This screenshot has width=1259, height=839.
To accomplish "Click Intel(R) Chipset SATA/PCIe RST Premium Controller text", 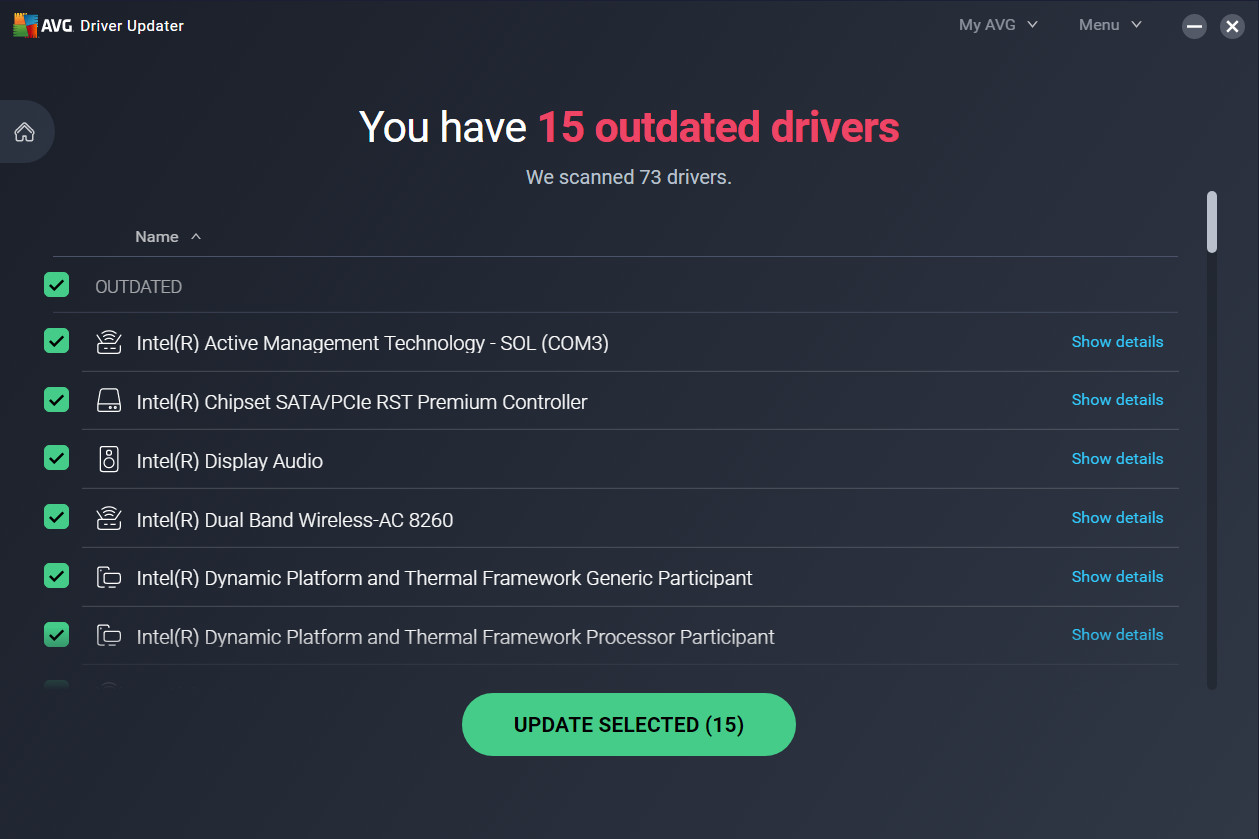I will tap(362, 403).
